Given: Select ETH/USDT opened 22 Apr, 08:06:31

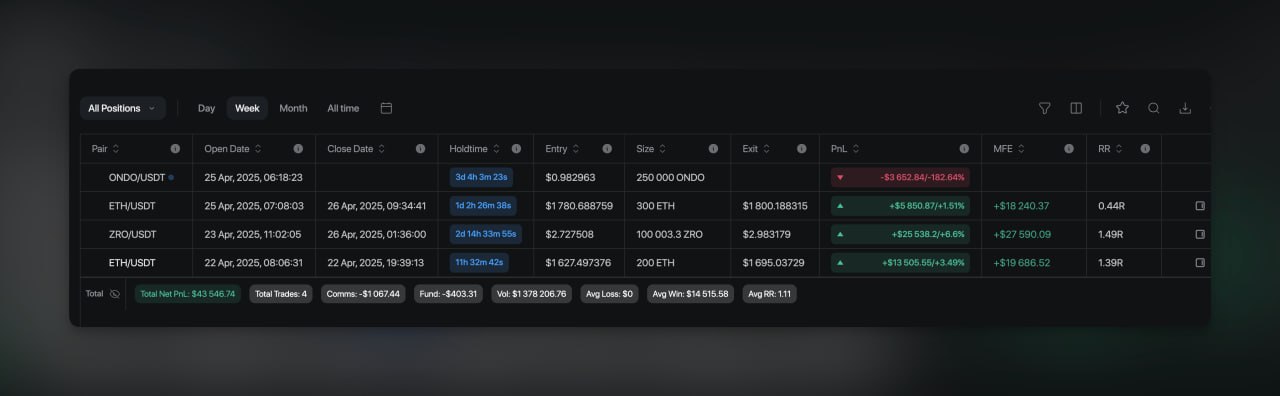Looking at the screenshot, I should click(x=645, y=262).
